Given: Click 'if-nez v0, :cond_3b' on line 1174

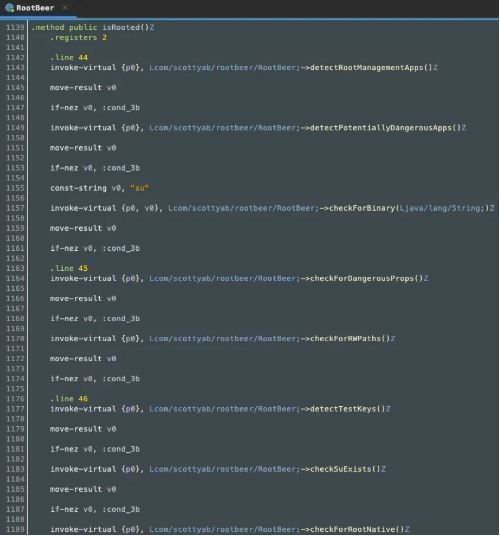Looking at the screenshot, I should [95, 379].
